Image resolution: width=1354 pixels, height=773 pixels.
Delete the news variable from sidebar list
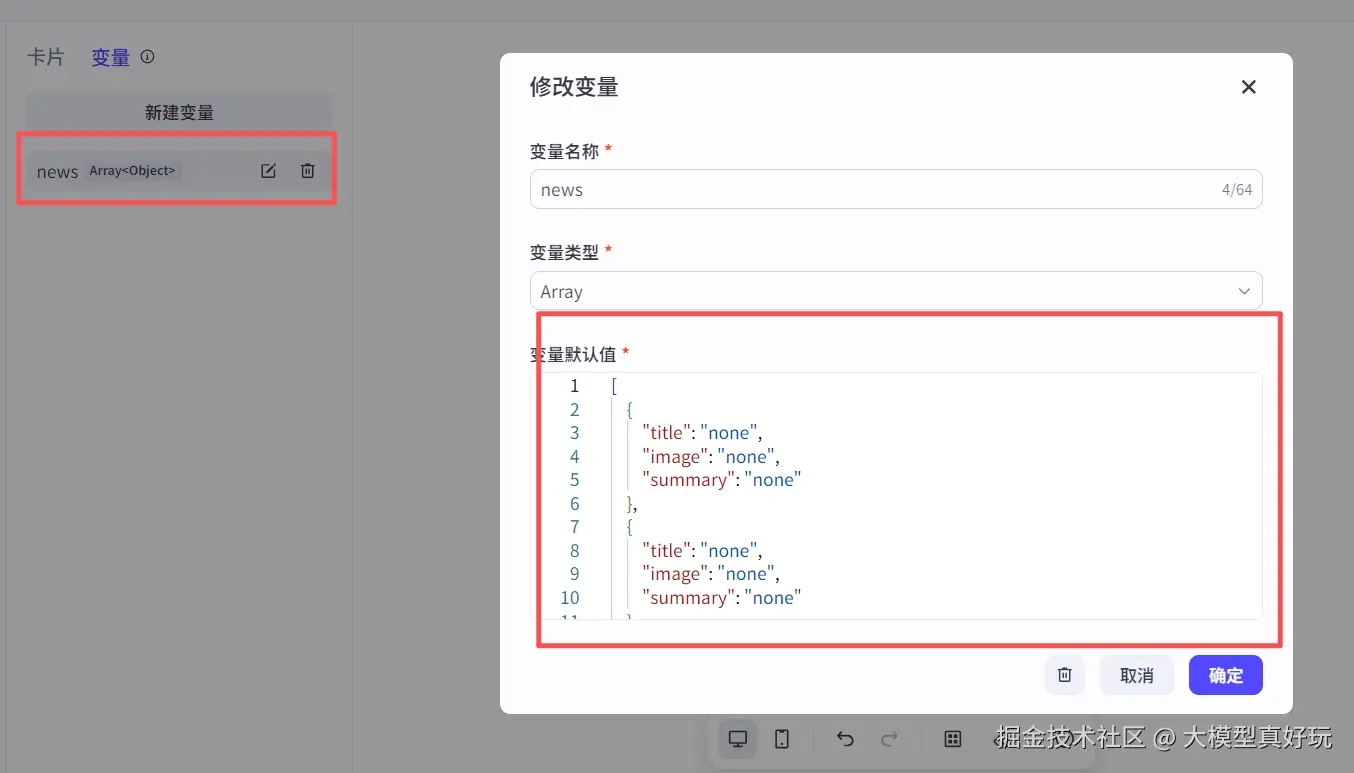pyautogui.click(x=308, y=171)
